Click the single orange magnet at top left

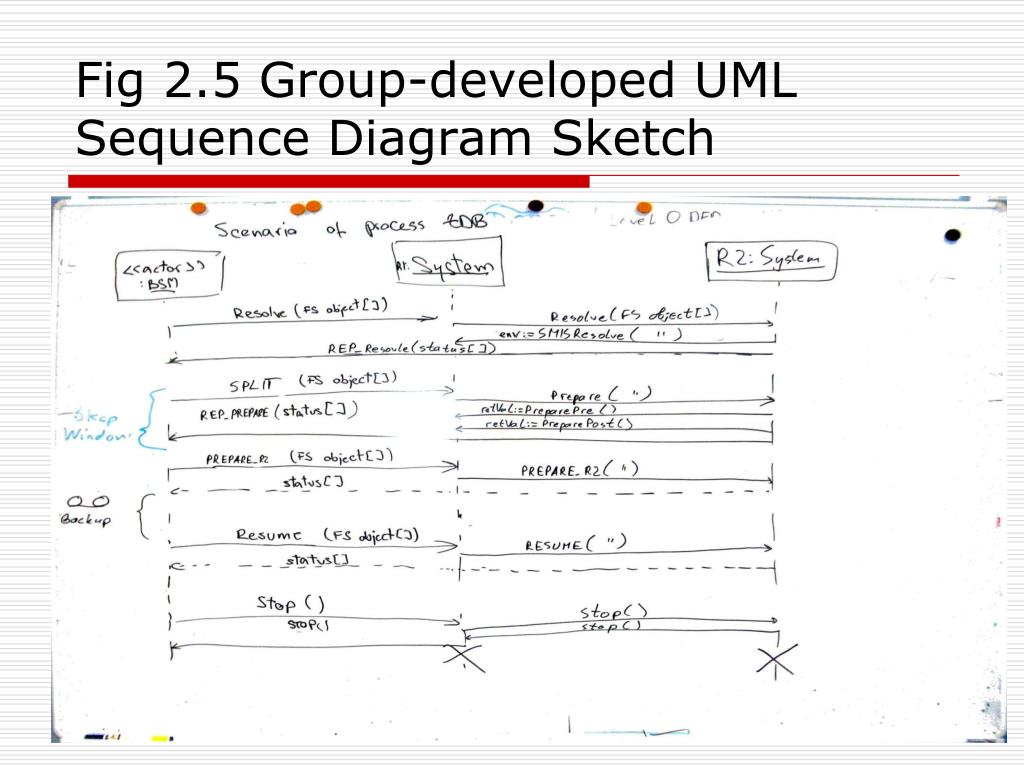[199, 208]
